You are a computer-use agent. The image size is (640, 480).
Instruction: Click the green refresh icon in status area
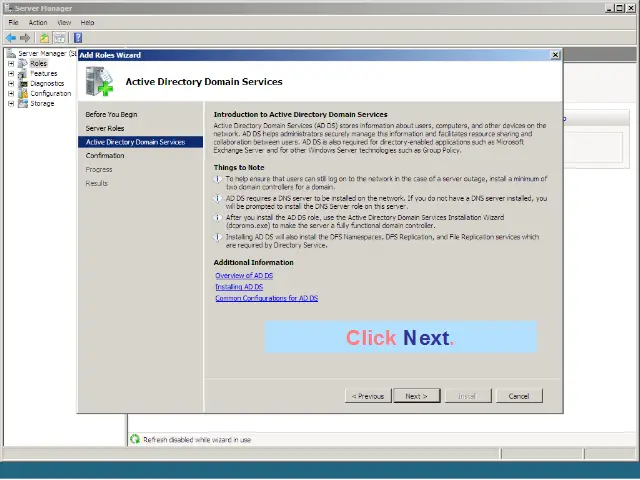(135, 439)
